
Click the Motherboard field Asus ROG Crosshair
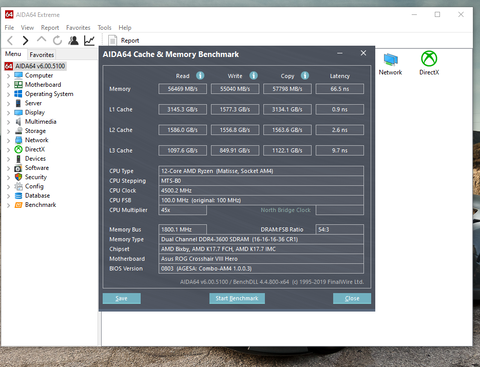coord(261,259)
